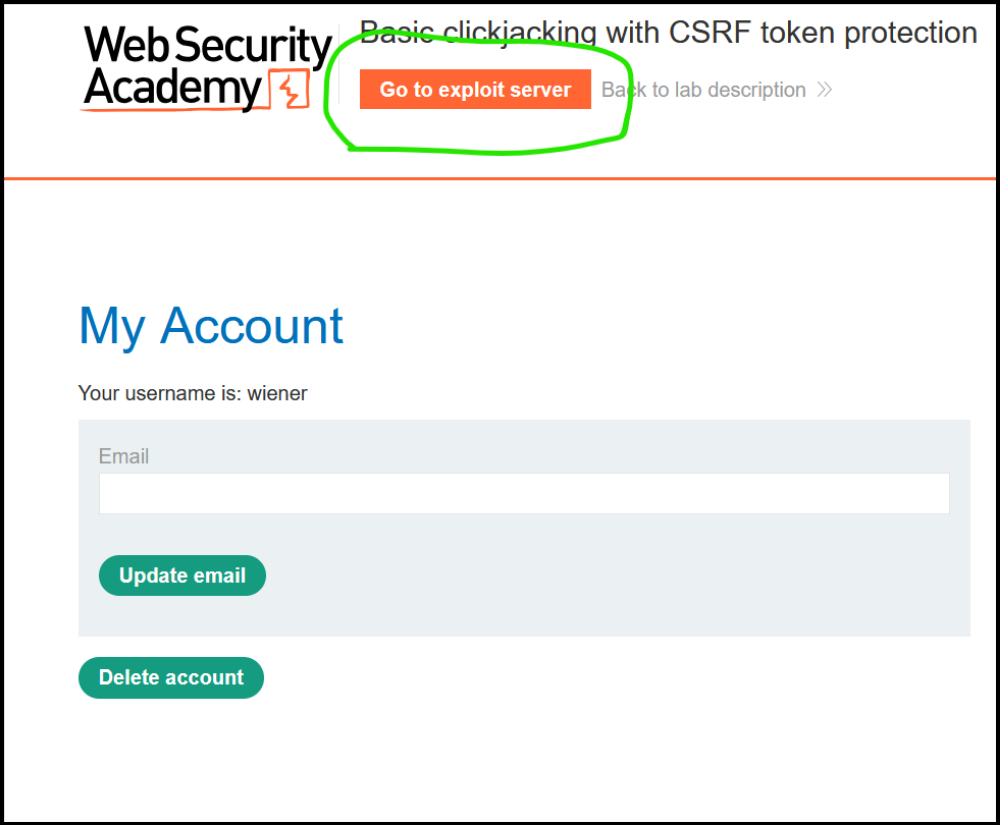The image size is (1000, 825).
Task: Click the Delete account button
Action: 171,678
